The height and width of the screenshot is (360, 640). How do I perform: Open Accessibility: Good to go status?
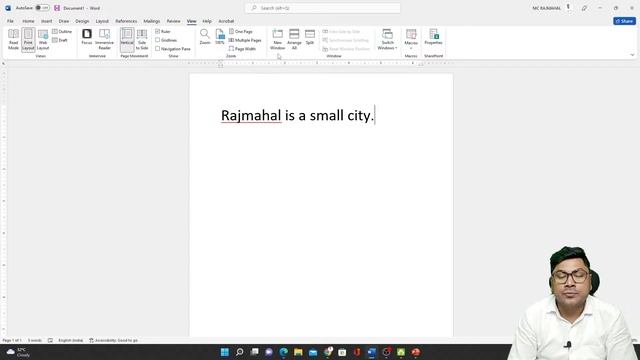(x=113, y=340)
